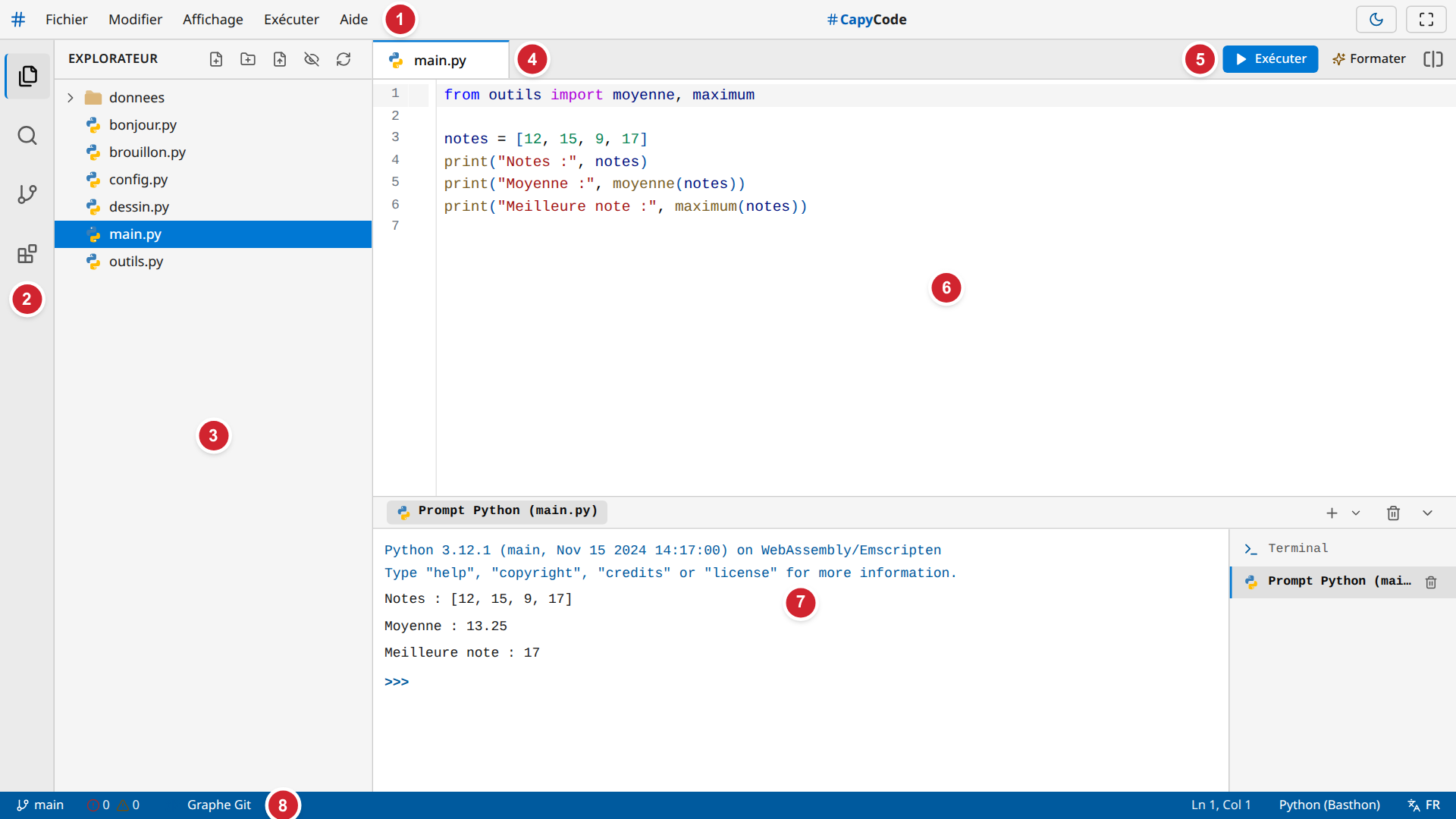Create a new folder in Explorateur
This screenshot has height=819, width=1456.
click(x=248, y=59)
